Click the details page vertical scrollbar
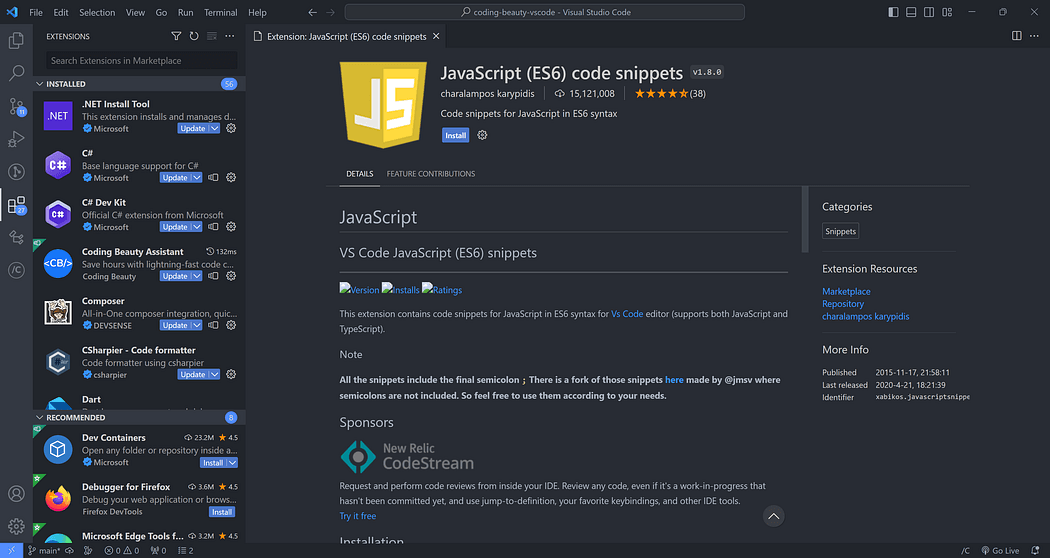Image resolution: width=1050 pixels, height=558 pixels. tap(805, 220)
